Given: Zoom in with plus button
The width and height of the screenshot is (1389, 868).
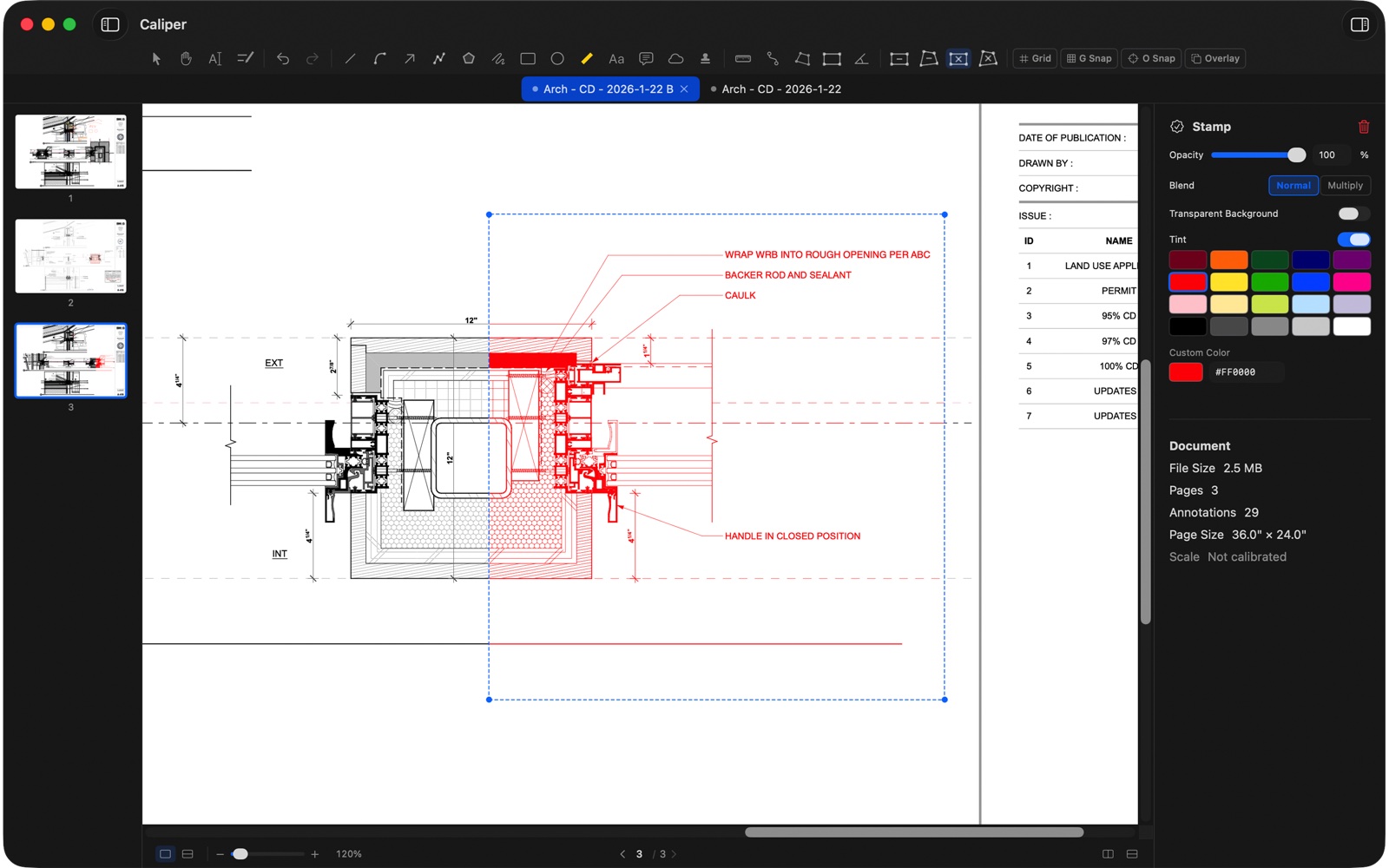Looking at the screenshot, I should [315, 854].
